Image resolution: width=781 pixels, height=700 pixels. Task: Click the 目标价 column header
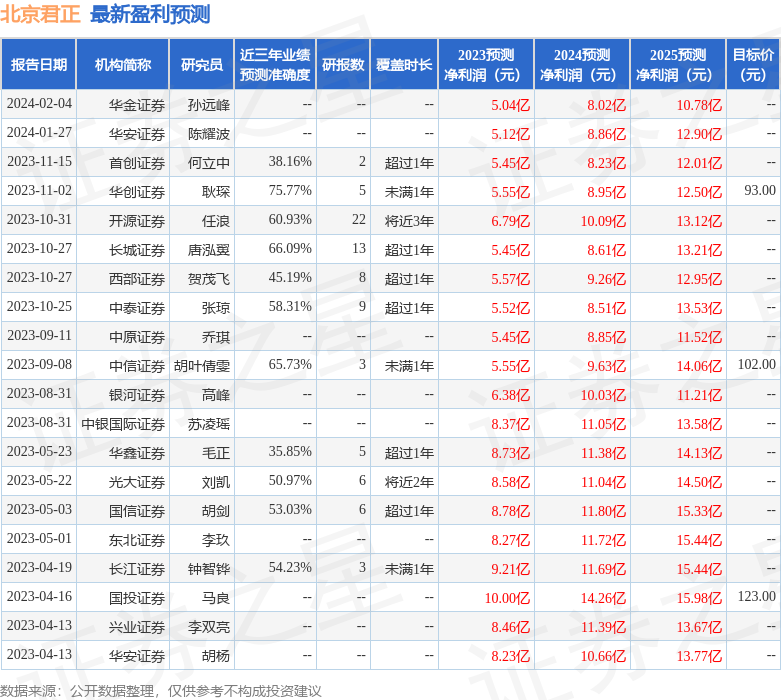pos(753,65)
